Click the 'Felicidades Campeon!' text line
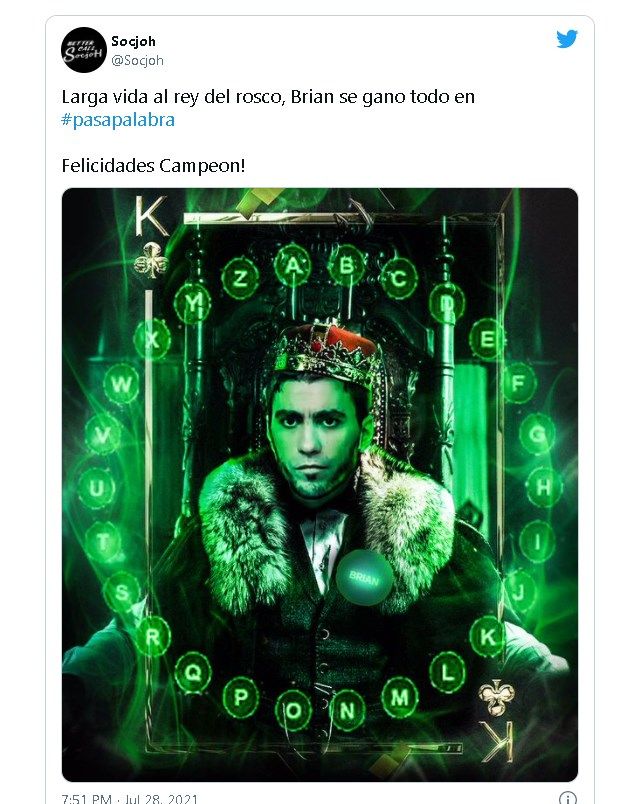The height and width of the screenshot is (804, 637). coord(153,164)
